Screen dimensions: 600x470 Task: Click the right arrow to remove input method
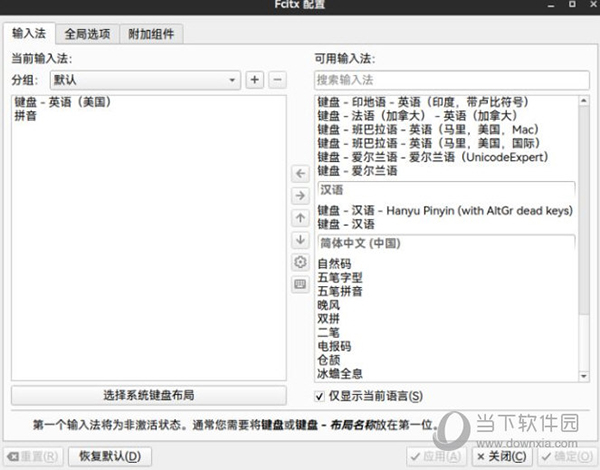[300, 196]
